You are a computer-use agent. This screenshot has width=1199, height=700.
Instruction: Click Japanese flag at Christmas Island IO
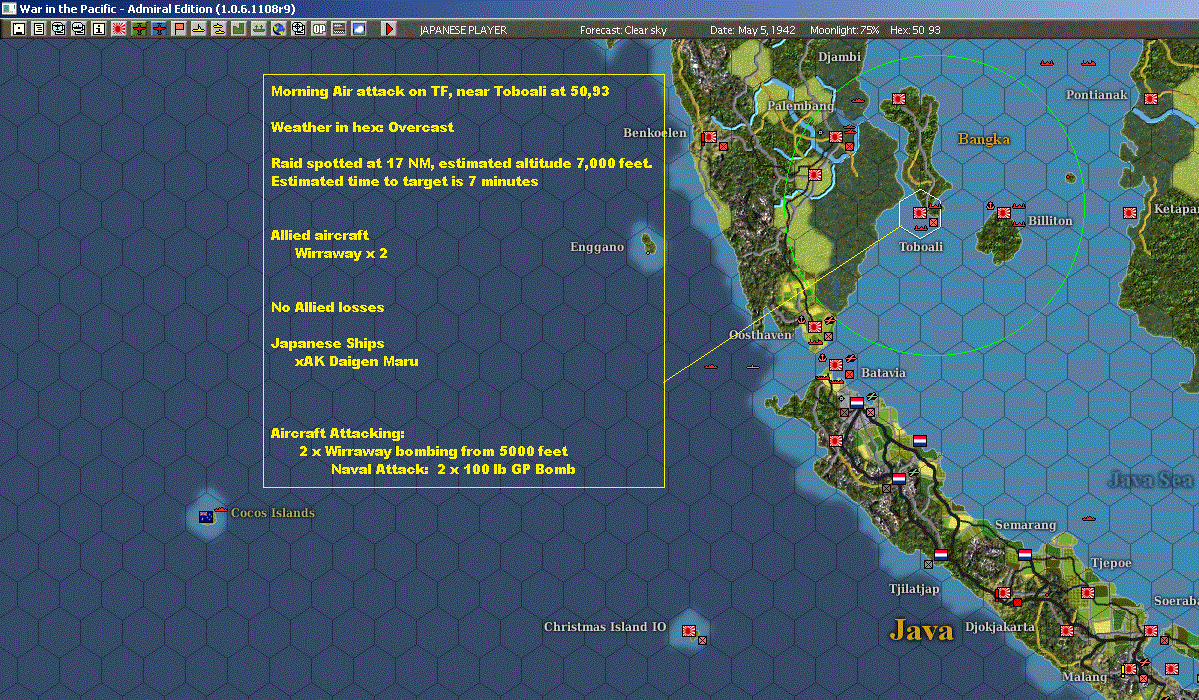click(688, 631)
